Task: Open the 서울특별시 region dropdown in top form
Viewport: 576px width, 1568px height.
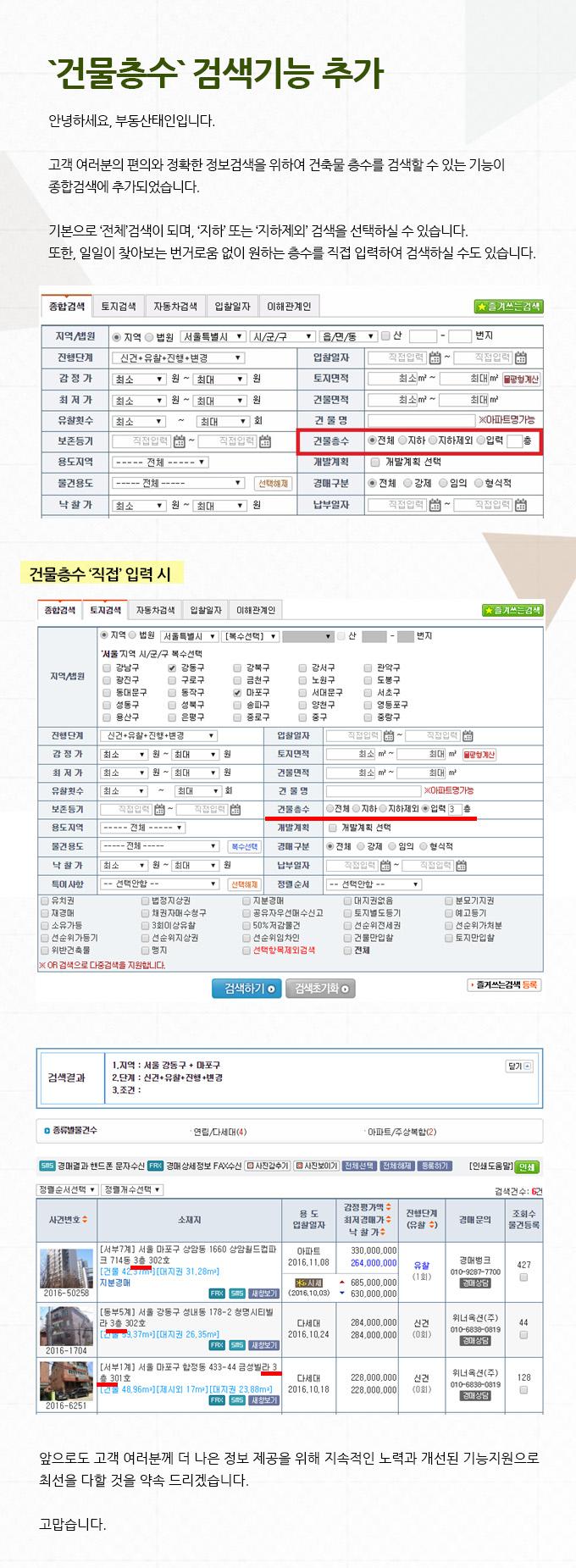Action: click(213, 336)
